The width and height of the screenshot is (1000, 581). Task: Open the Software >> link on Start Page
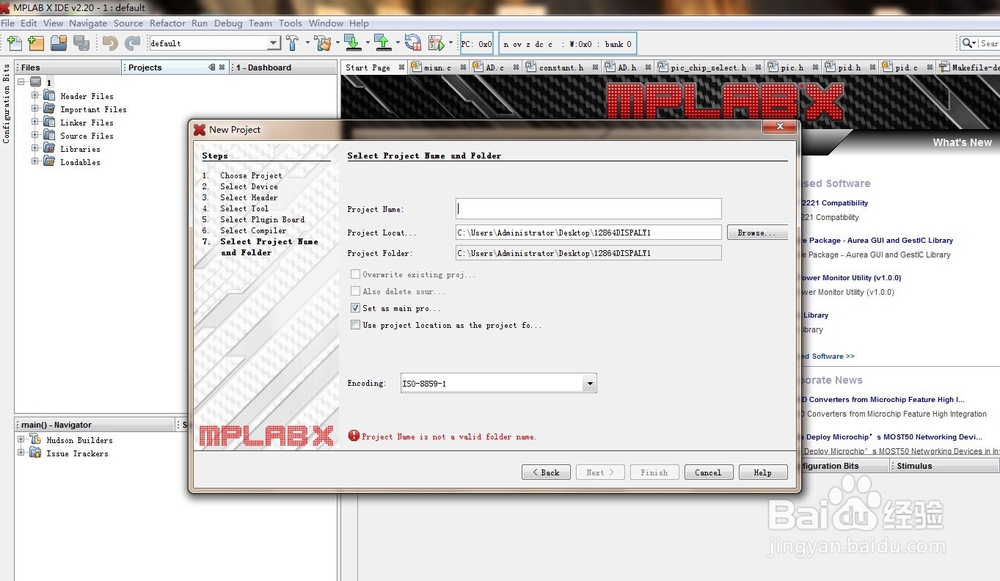[828, 356]
